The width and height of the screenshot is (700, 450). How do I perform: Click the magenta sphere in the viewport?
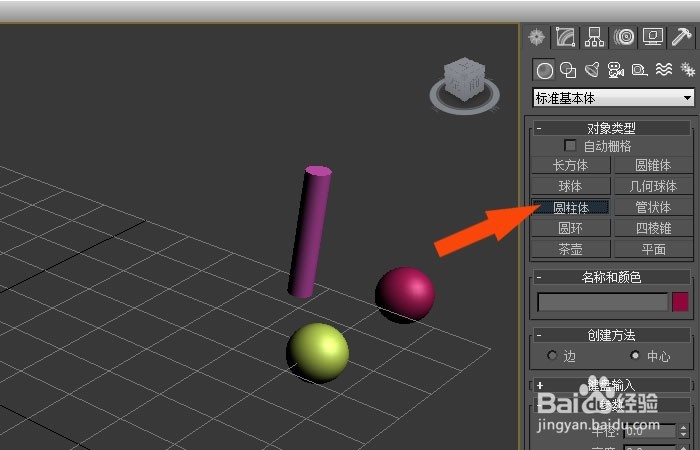405,294
